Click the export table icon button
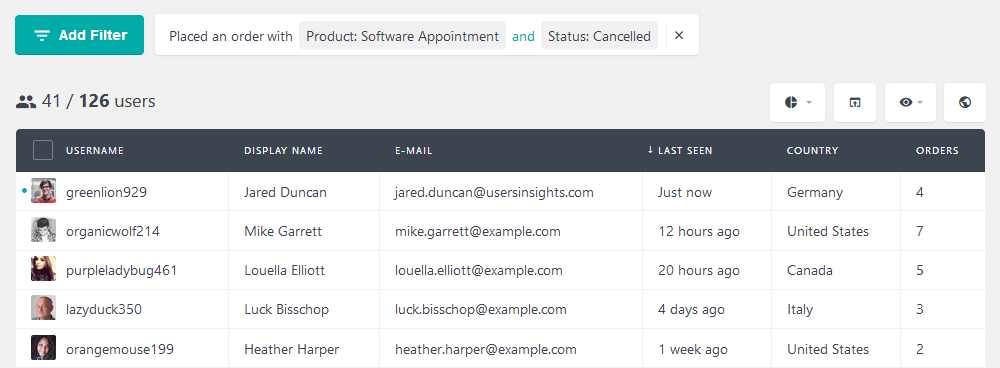This screenshot has height=368, width=1000. [855, 102]
